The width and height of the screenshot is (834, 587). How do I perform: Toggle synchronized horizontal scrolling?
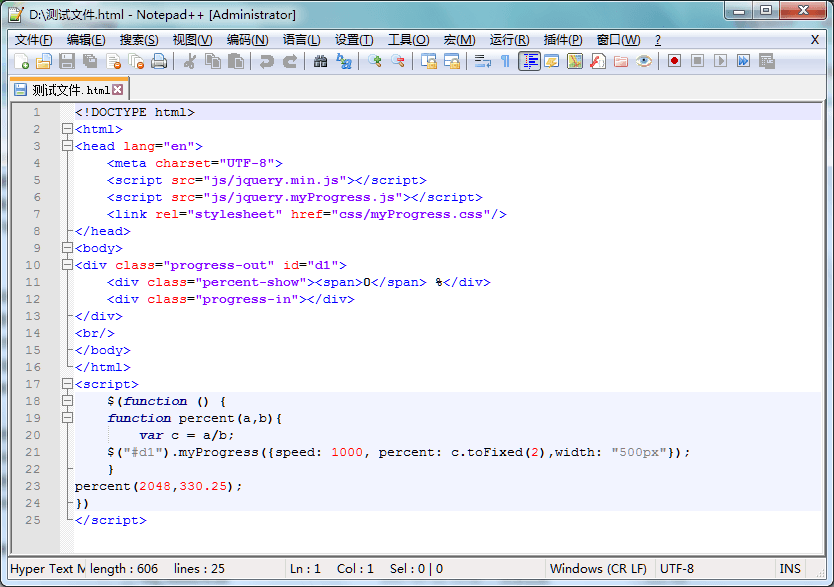pyautogui.click(x=452, y=62)
